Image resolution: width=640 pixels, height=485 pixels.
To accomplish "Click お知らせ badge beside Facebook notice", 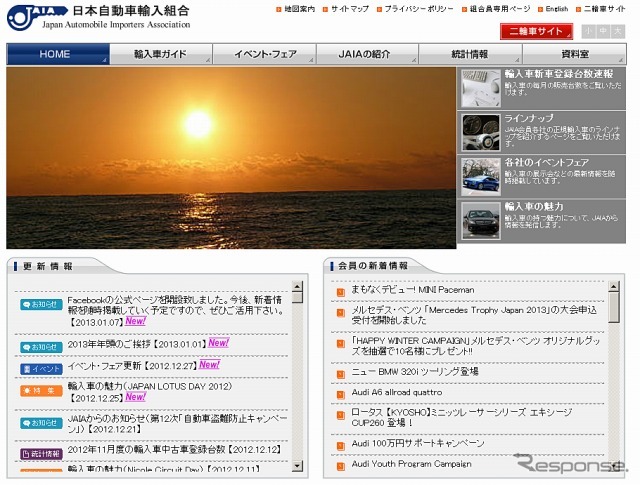I will (41, 304).
